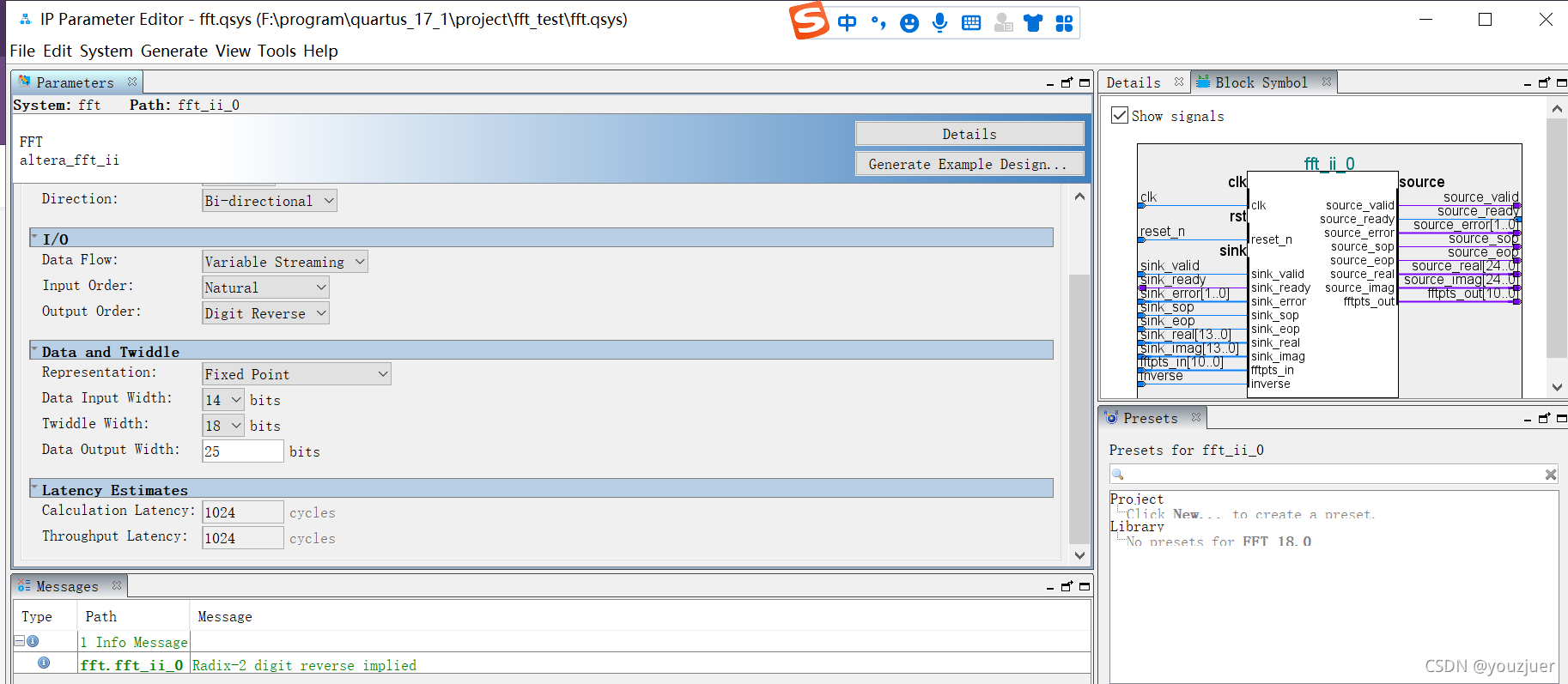The image size is (1568, 684).
Task: Open the Edit menu
Action: tap(58, 51)
